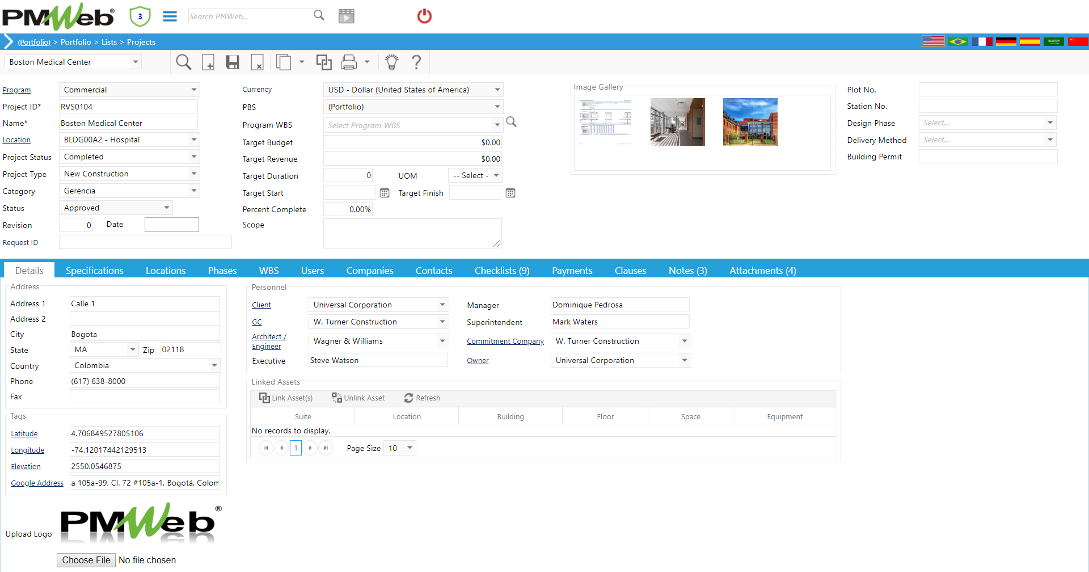Open the Category dropdown showing Gerencia

[129, 191]
